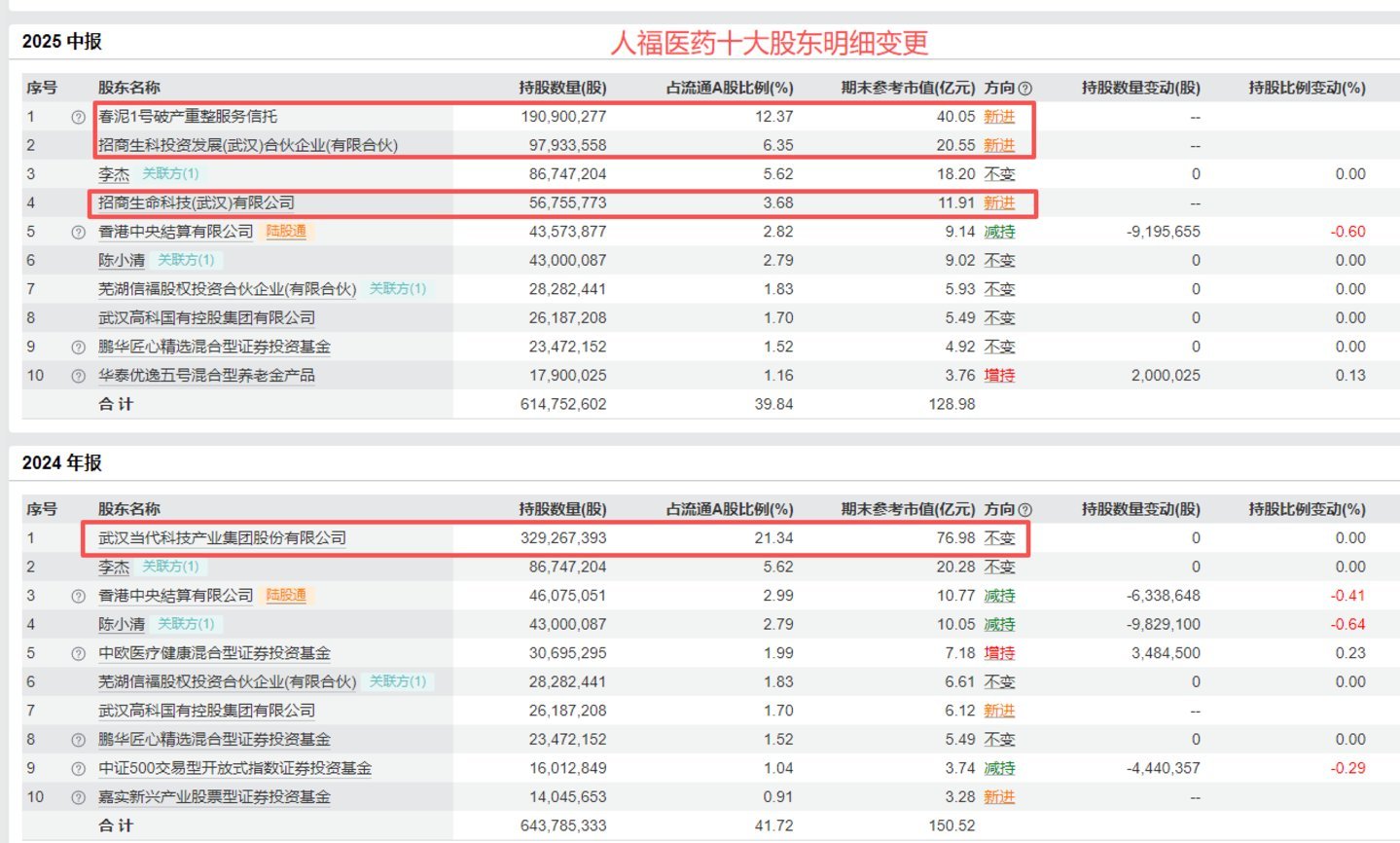Select the 2025 中报 section heading
Viewport: 1400px width, 843px height.
click(61, 41)
